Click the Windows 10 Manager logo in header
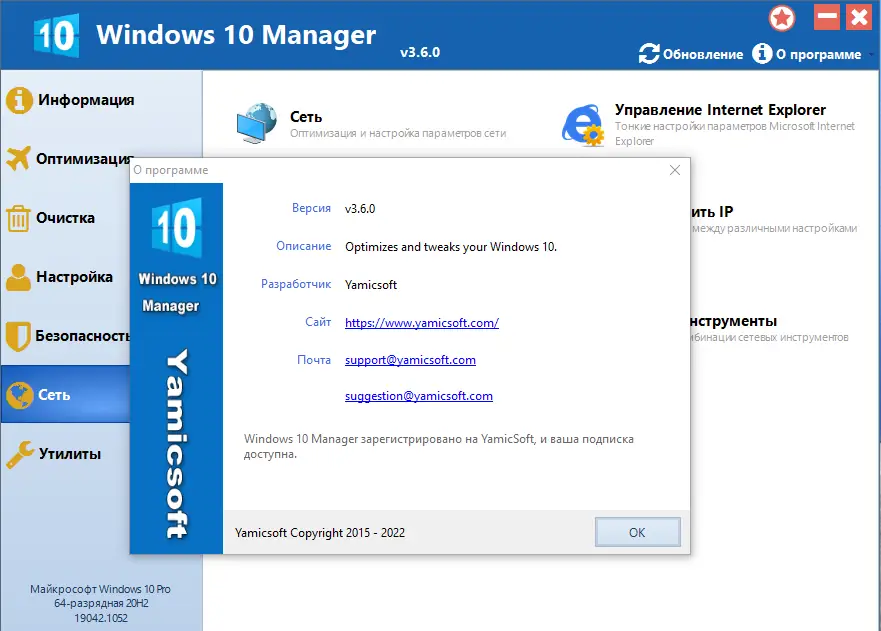 tap(56, 36)
